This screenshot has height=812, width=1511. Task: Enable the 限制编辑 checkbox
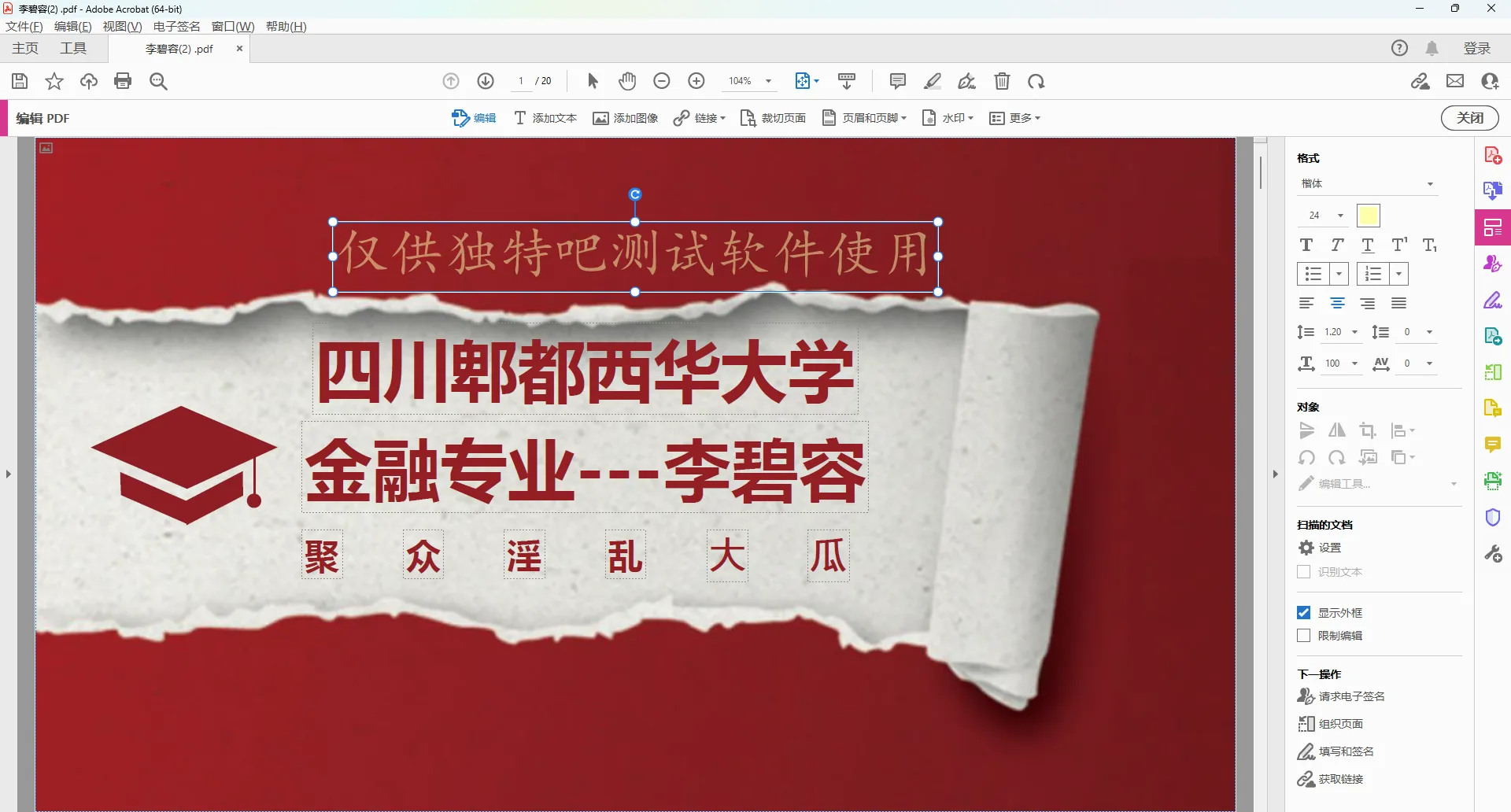(x=1305, y=636)
